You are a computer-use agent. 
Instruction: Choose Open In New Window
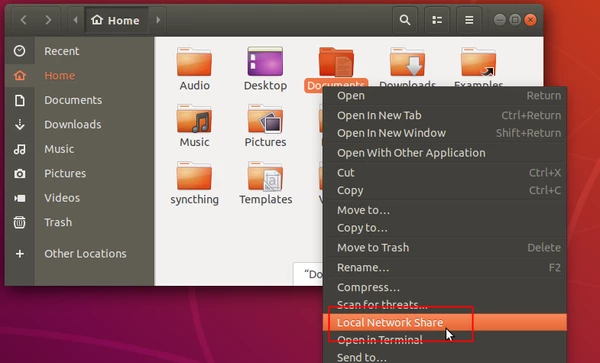coord(445,133)
